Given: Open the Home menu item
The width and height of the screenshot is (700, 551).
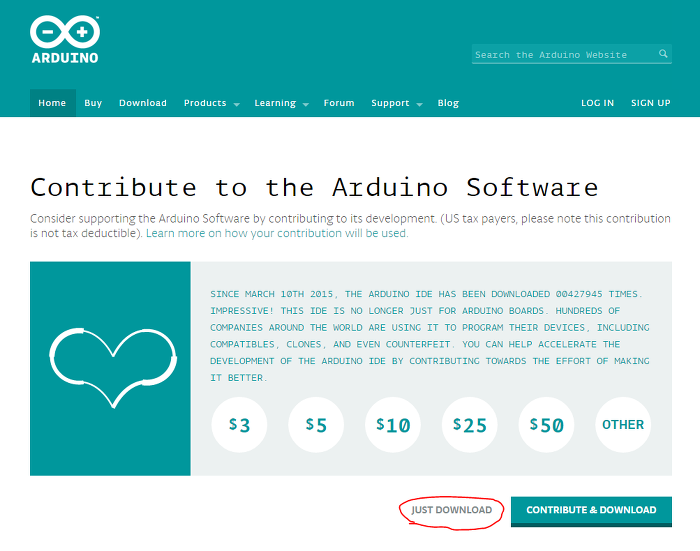Looking at the screenshot, I should 52,103.
